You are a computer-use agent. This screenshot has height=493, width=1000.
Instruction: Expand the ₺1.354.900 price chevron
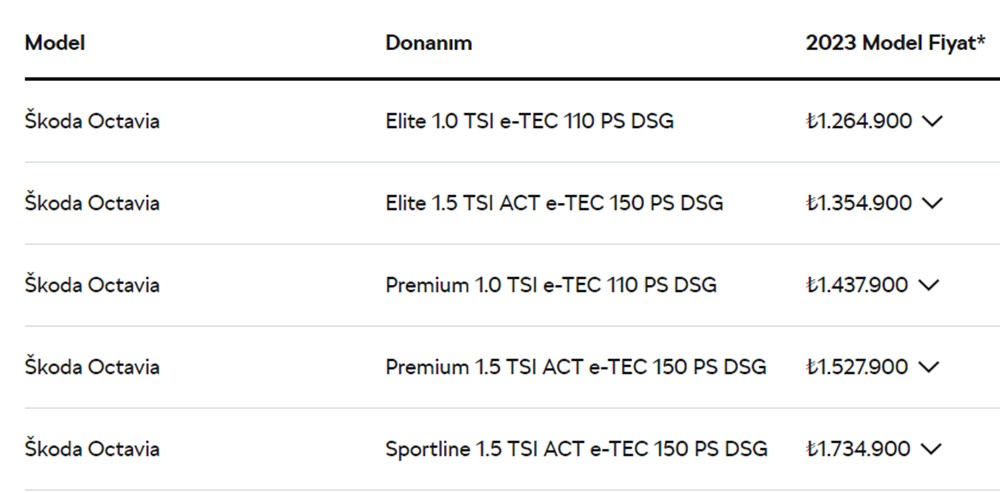[x=932, y=203]
